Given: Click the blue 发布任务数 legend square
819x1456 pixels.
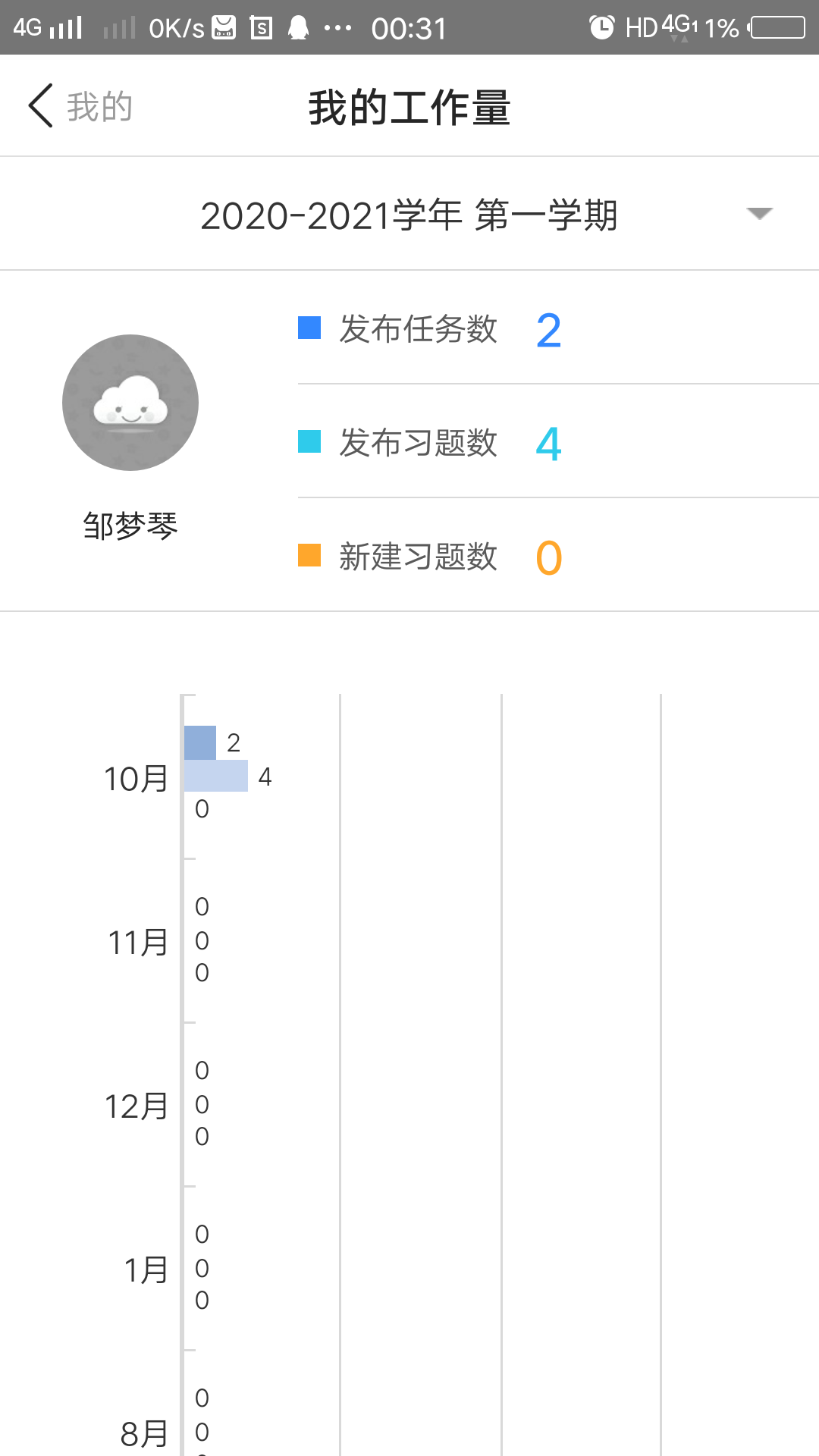Looking at the screenshot, I should pos(309,328).
